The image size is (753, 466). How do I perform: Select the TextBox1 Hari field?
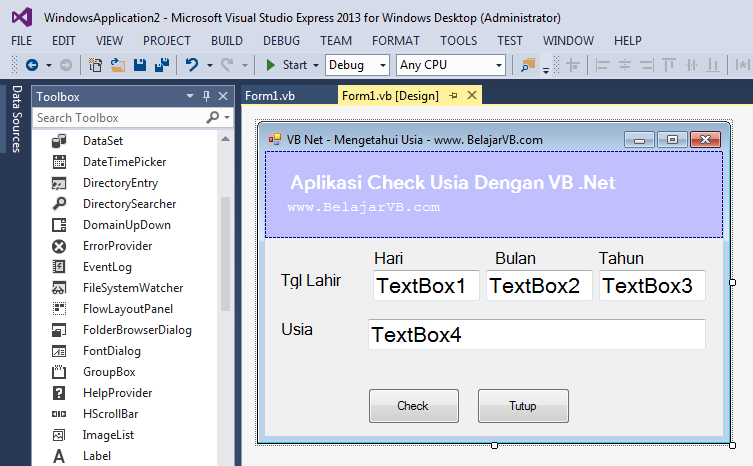tap(426, 285)
